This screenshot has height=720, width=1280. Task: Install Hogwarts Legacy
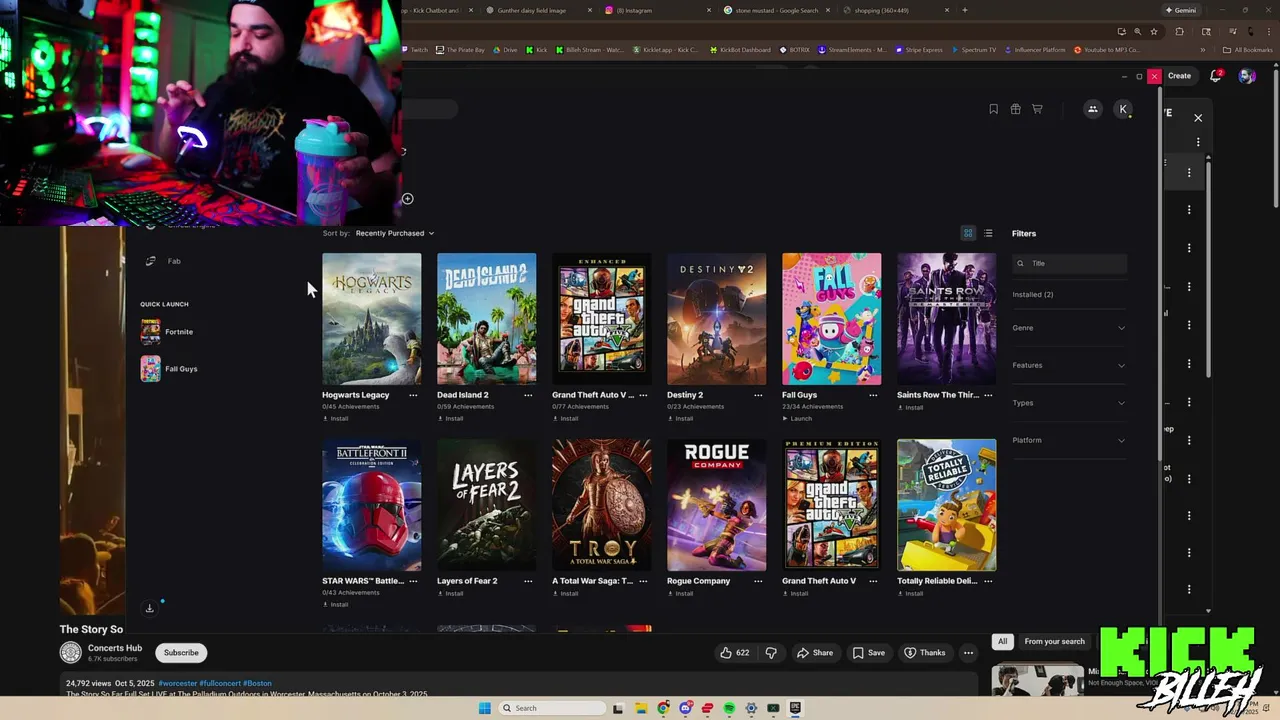[x=335, y=419]
